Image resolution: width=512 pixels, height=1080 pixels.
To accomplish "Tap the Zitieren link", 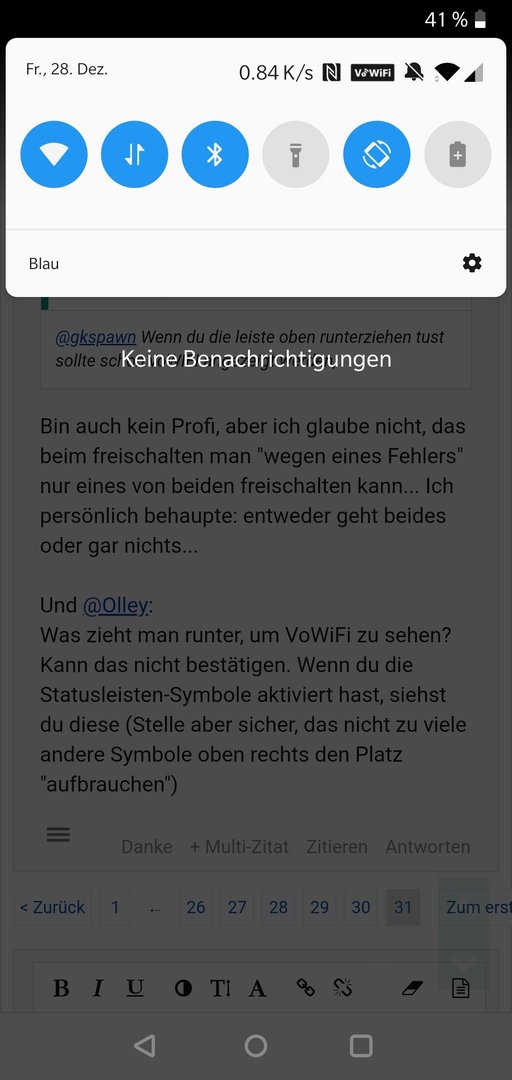I will tap(337, 847).
